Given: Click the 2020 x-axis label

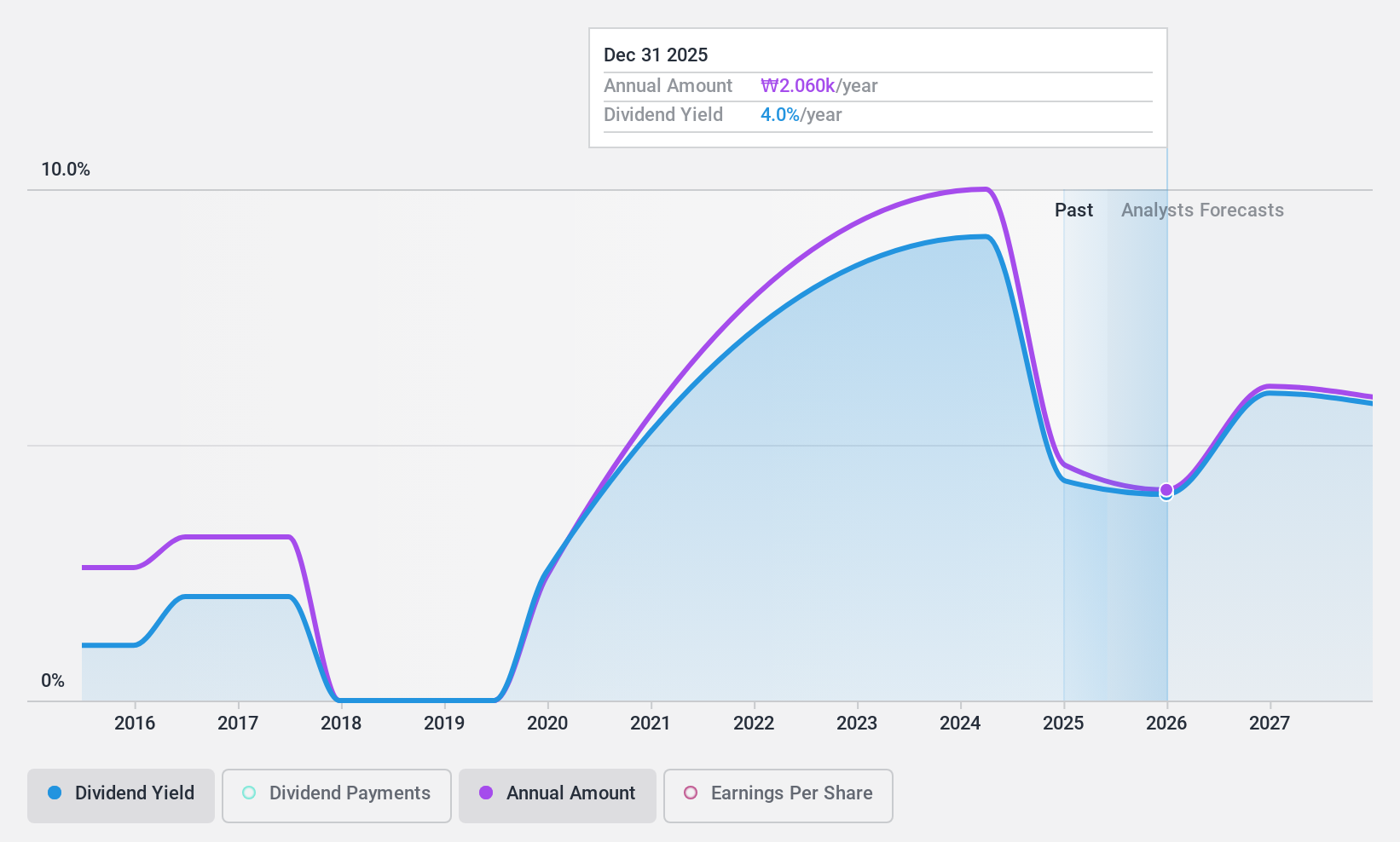Looking at the screenshot, I should tap(547, 724).
